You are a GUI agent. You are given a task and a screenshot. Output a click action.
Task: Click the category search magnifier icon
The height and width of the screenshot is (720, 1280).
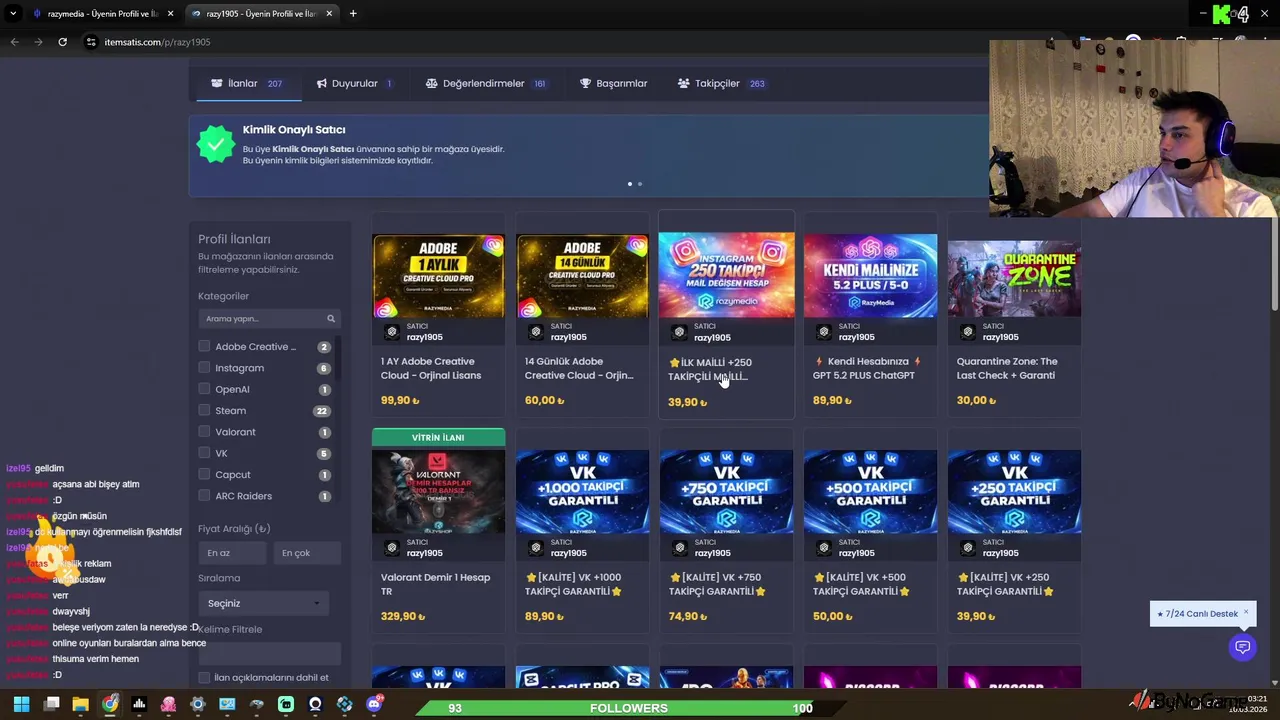click(x=331, y=319)
